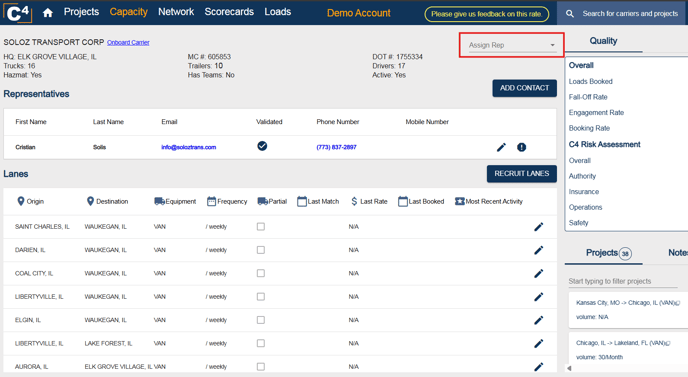Click phone number (773) 837-2897
Screen dimensions: 688x377
[337, 147]
